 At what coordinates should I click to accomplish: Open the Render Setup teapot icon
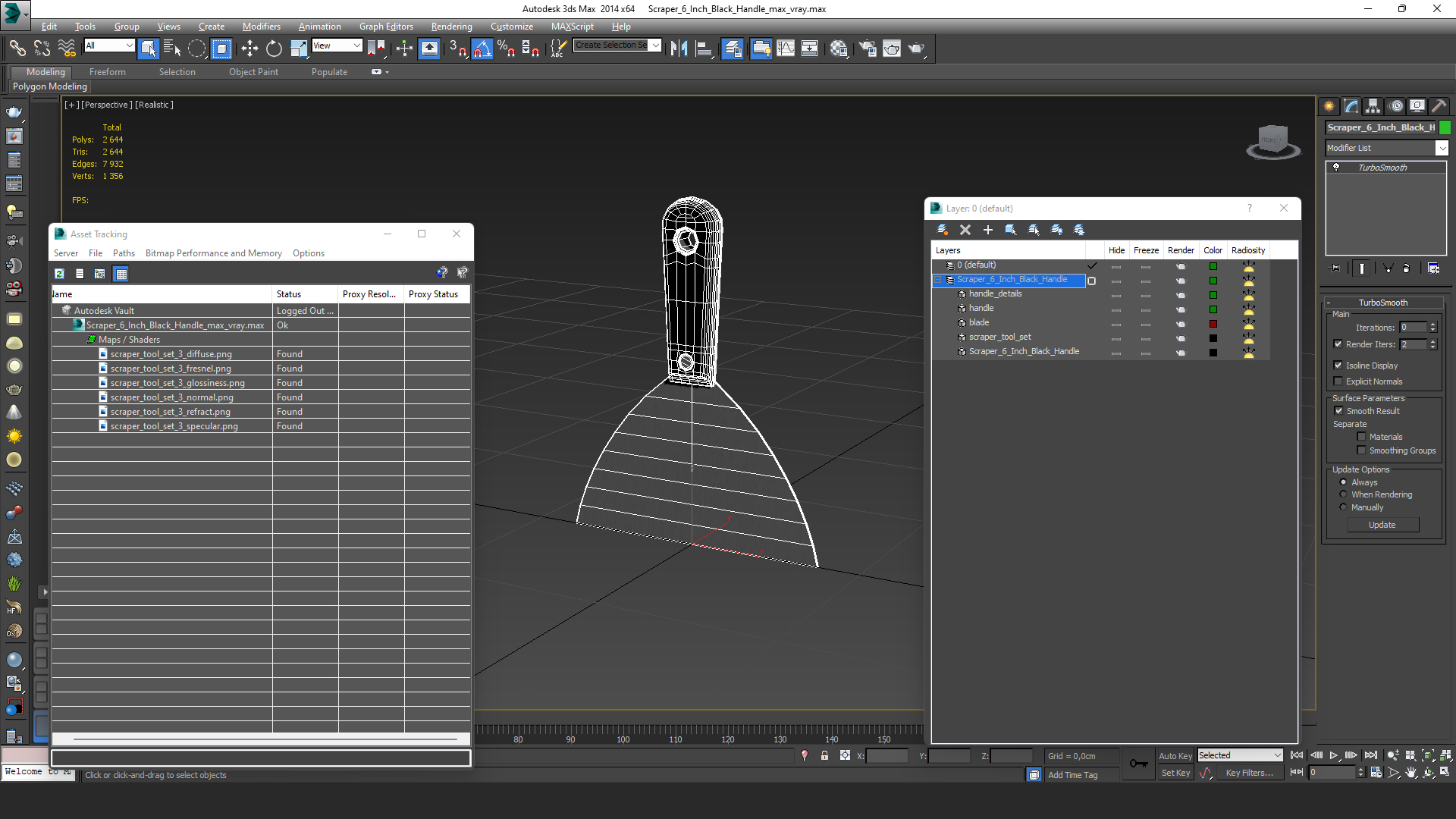pyautogui.click(x=868, y=49)
